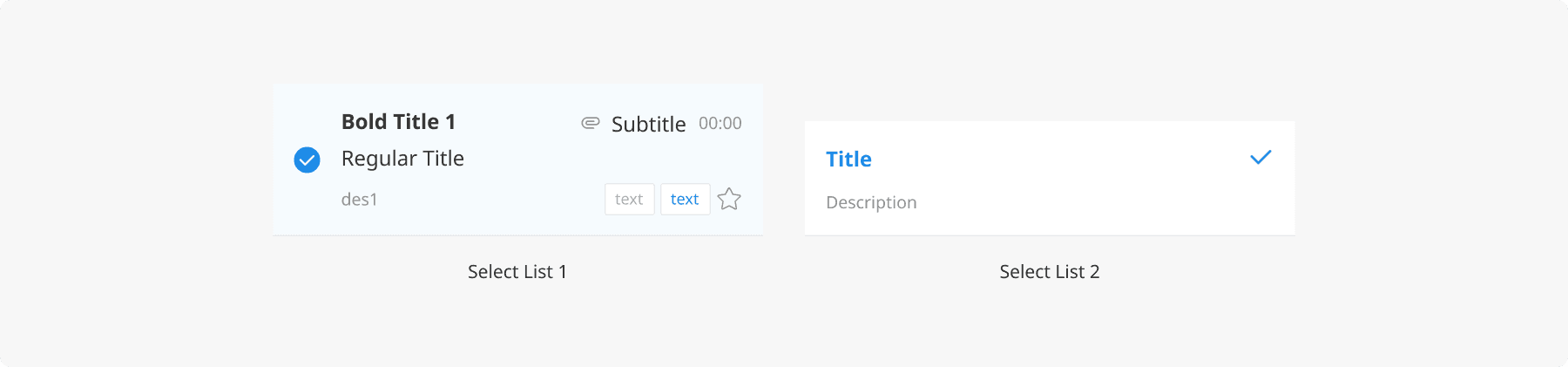Click empty space below the 00:00 timestamp

(x=720, y=161)
